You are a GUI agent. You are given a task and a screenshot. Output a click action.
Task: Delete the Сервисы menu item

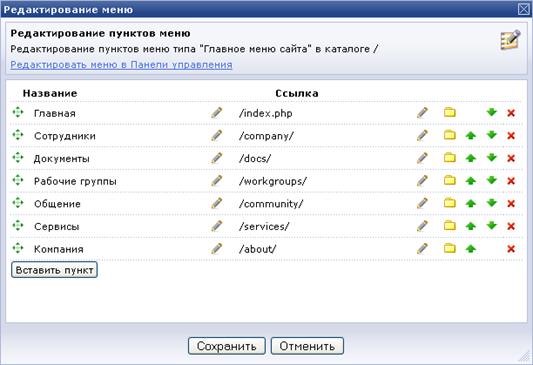coord(511,226)
